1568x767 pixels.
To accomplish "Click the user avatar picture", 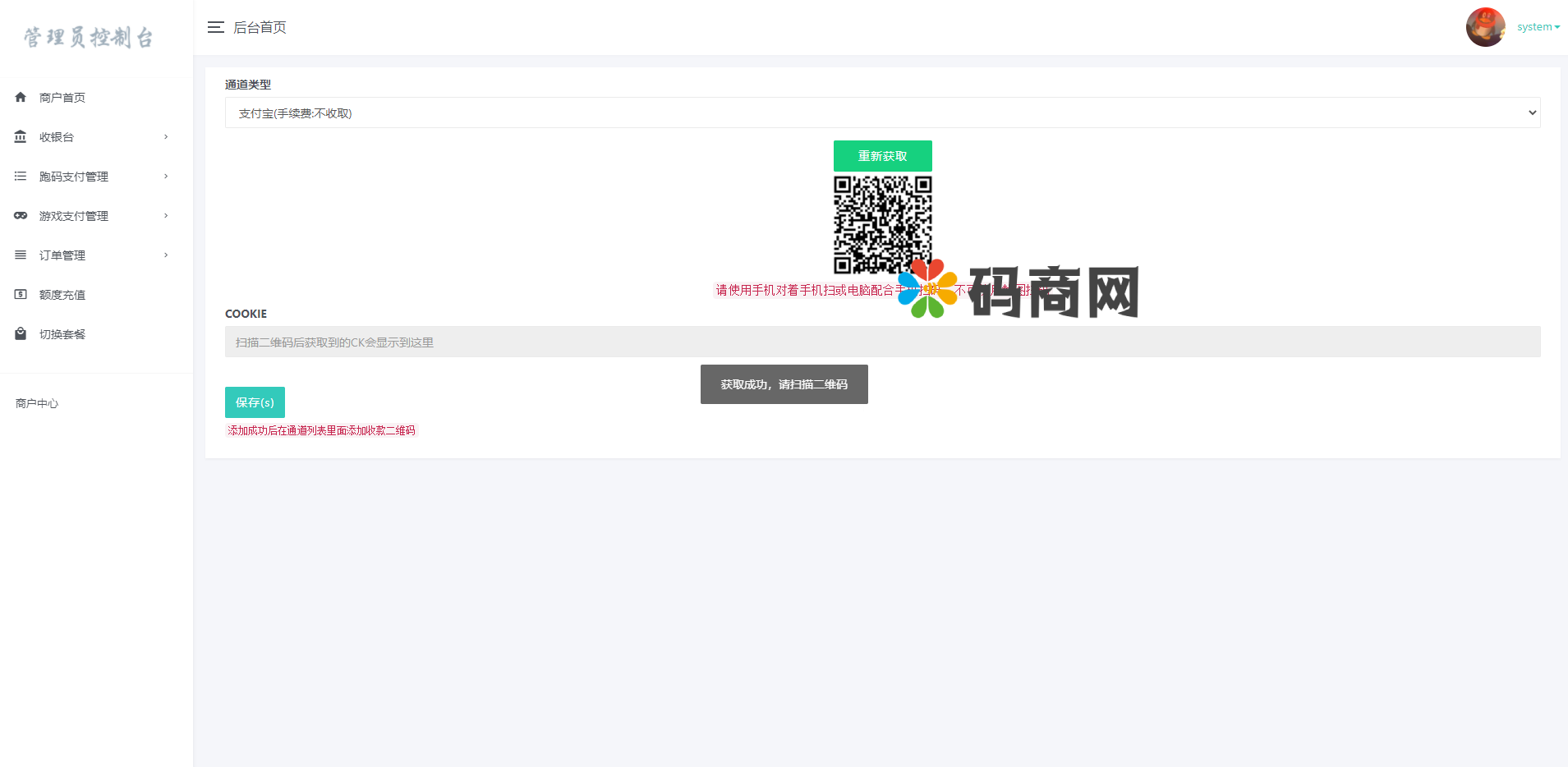I will 1485,27.
